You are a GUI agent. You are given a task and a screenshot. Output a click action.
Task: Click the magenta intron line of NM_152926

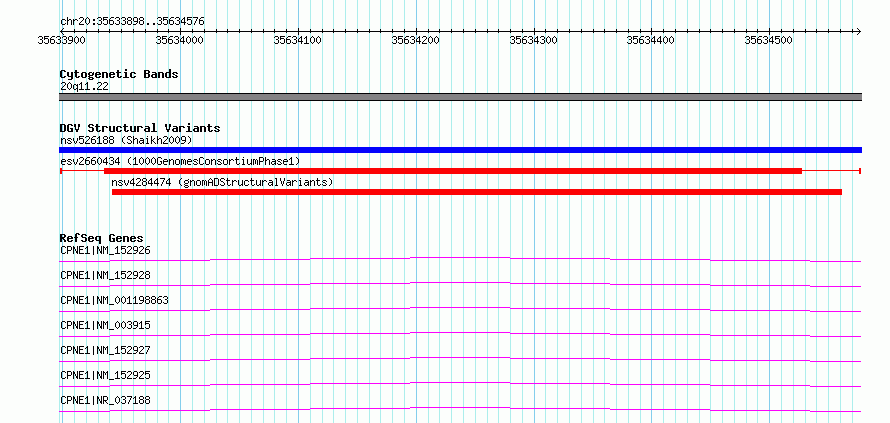[x=460, y=258]
